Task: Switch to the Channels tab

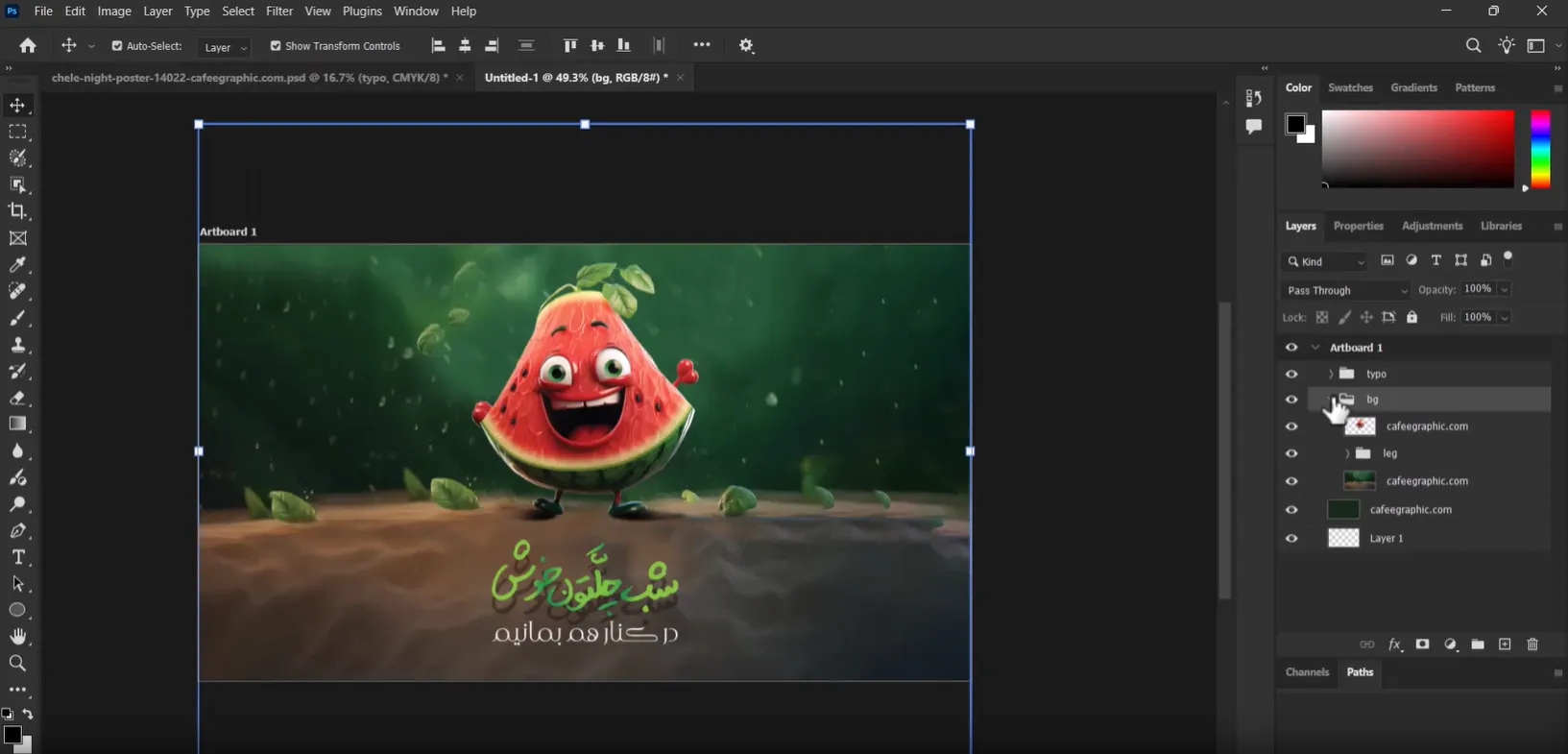Action: (1307, 672)
